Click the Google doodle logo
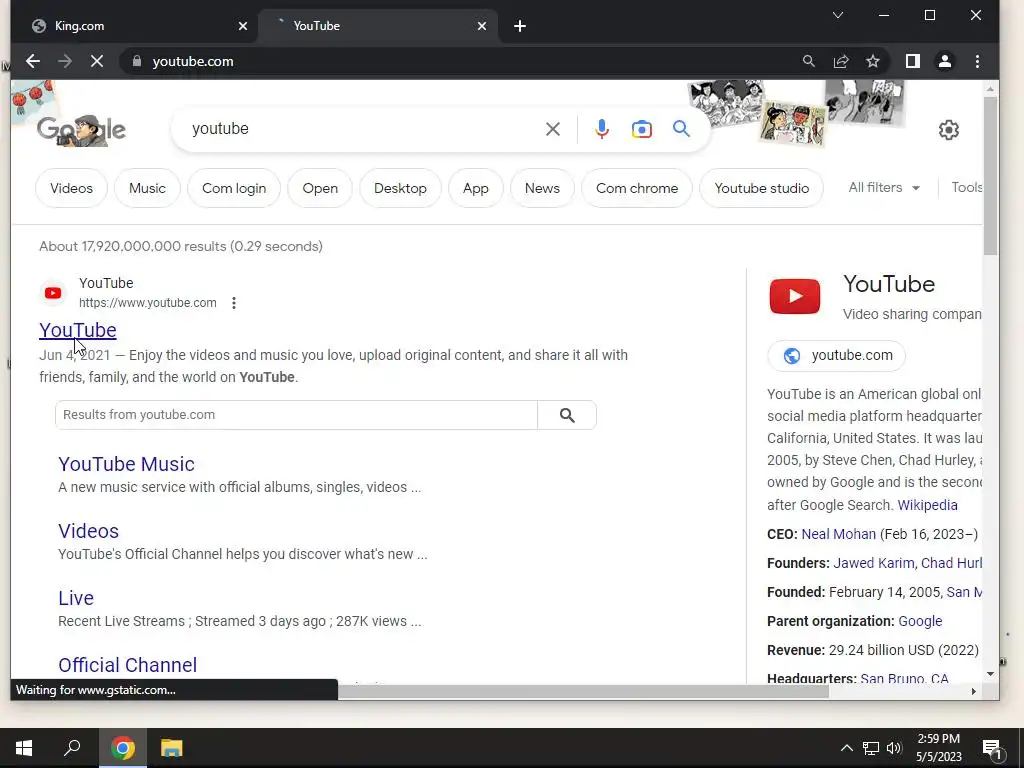The height and width of the screenshot is (768, 1024). pos(81,129)
